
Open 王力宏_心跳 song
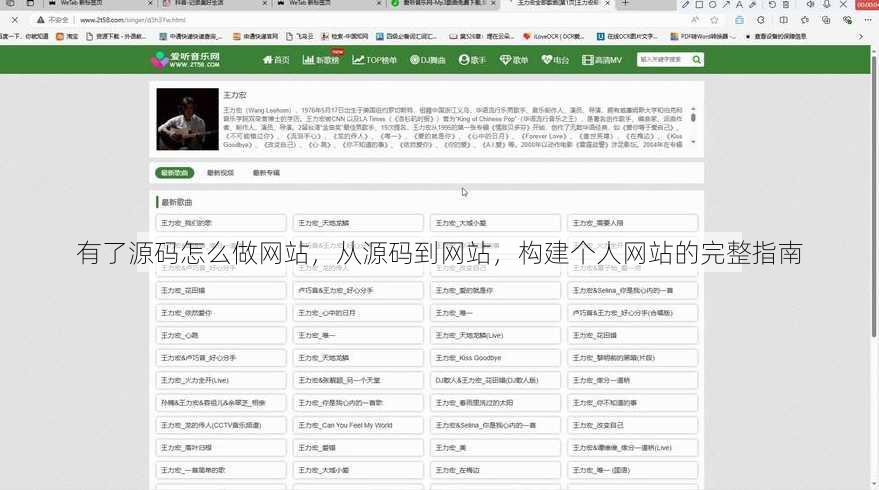point(221,335)
